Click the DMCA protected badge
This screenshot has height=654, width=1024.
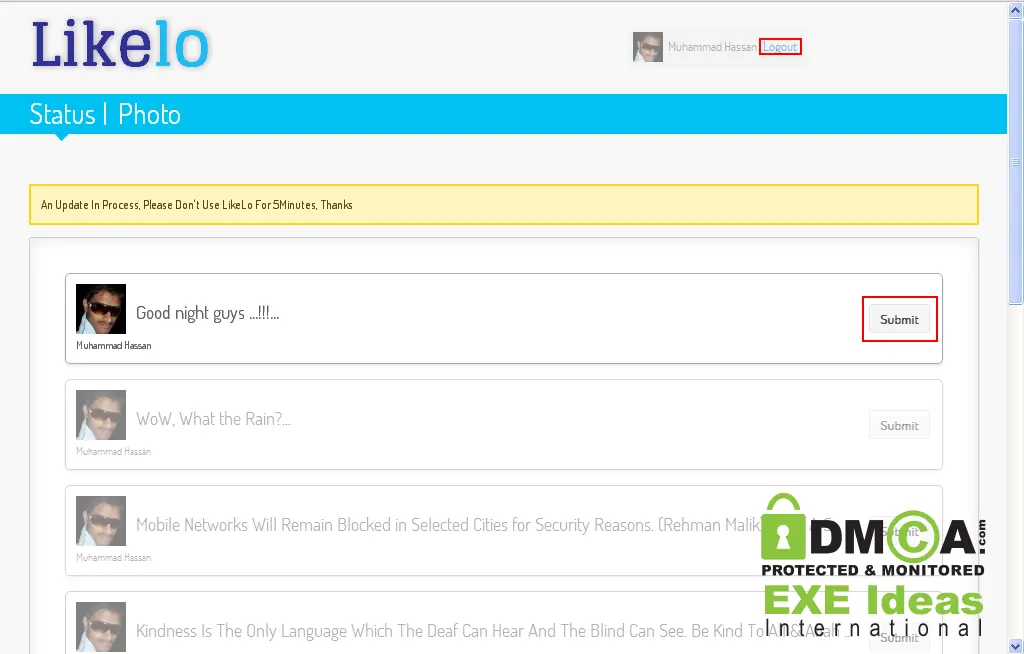coord(873,535)
